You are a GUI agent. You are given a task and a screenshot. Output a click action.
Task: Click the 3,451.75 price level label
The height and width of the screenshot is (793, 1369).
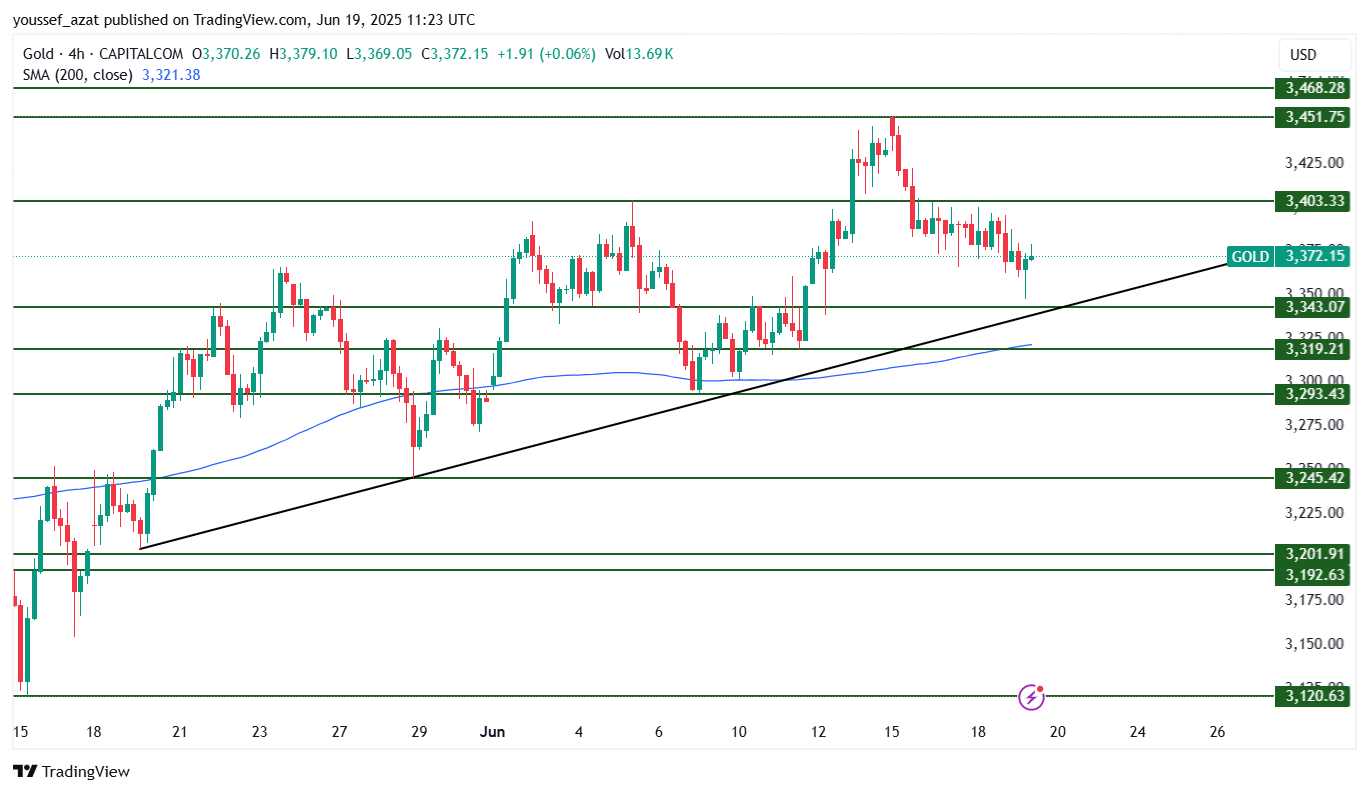[1314, 117]
